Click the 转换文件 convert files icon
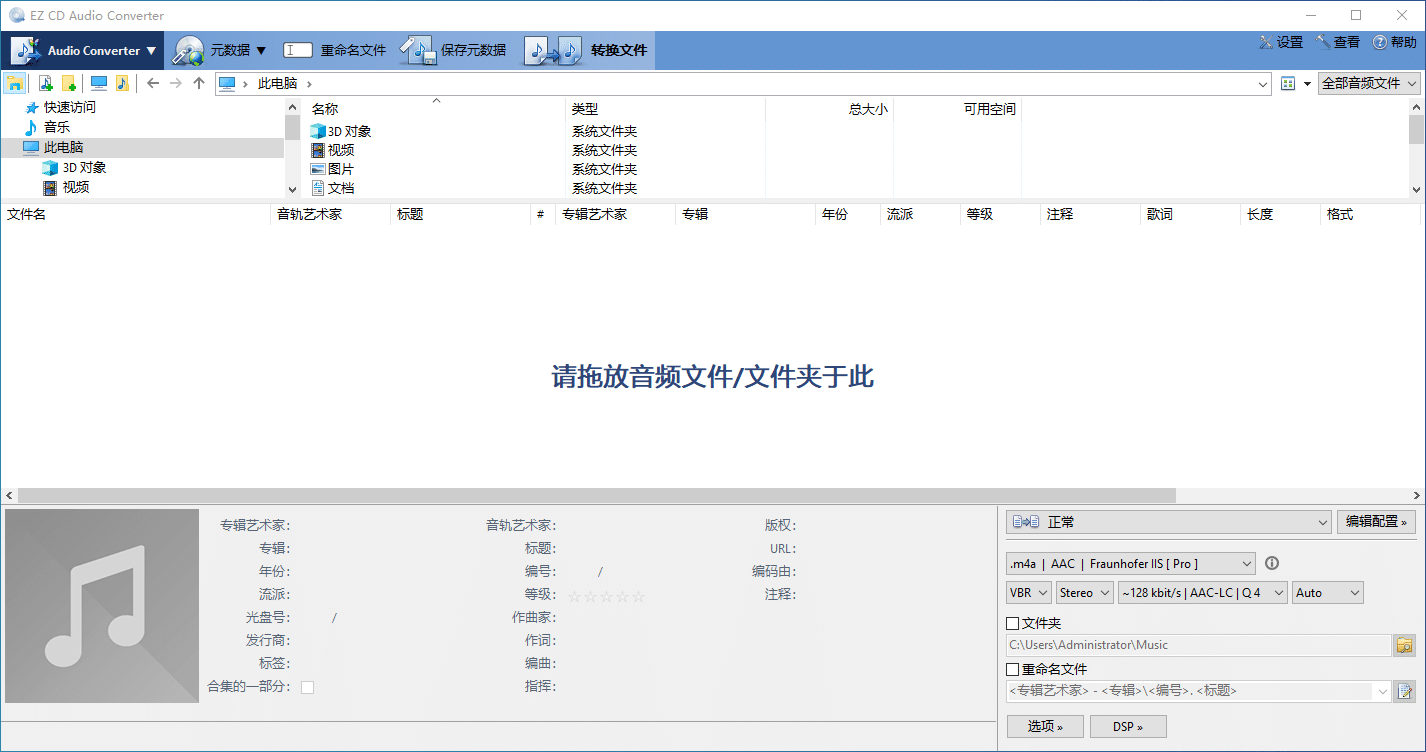 tap(554, 50)
